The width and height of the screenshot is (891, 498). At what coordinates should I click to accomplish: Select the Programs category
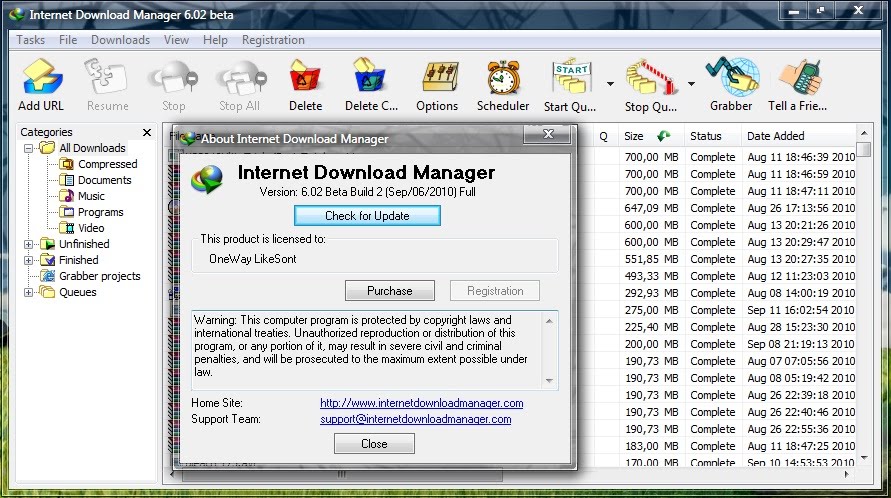tap(101, 212)
